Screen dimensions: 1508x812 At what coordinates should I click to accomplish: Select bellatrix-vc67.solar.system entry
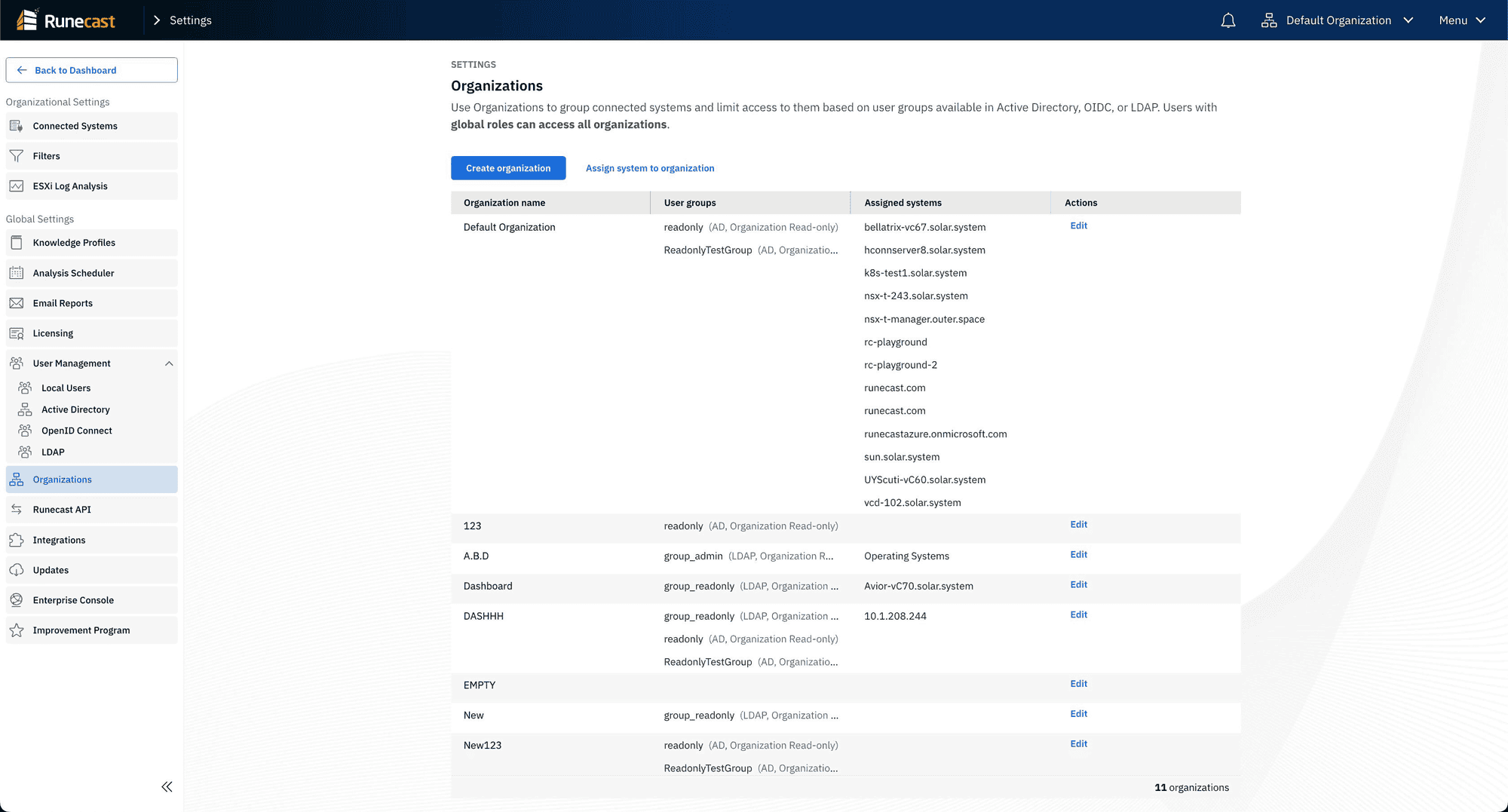pyautogui.click(x=924, y=227)
